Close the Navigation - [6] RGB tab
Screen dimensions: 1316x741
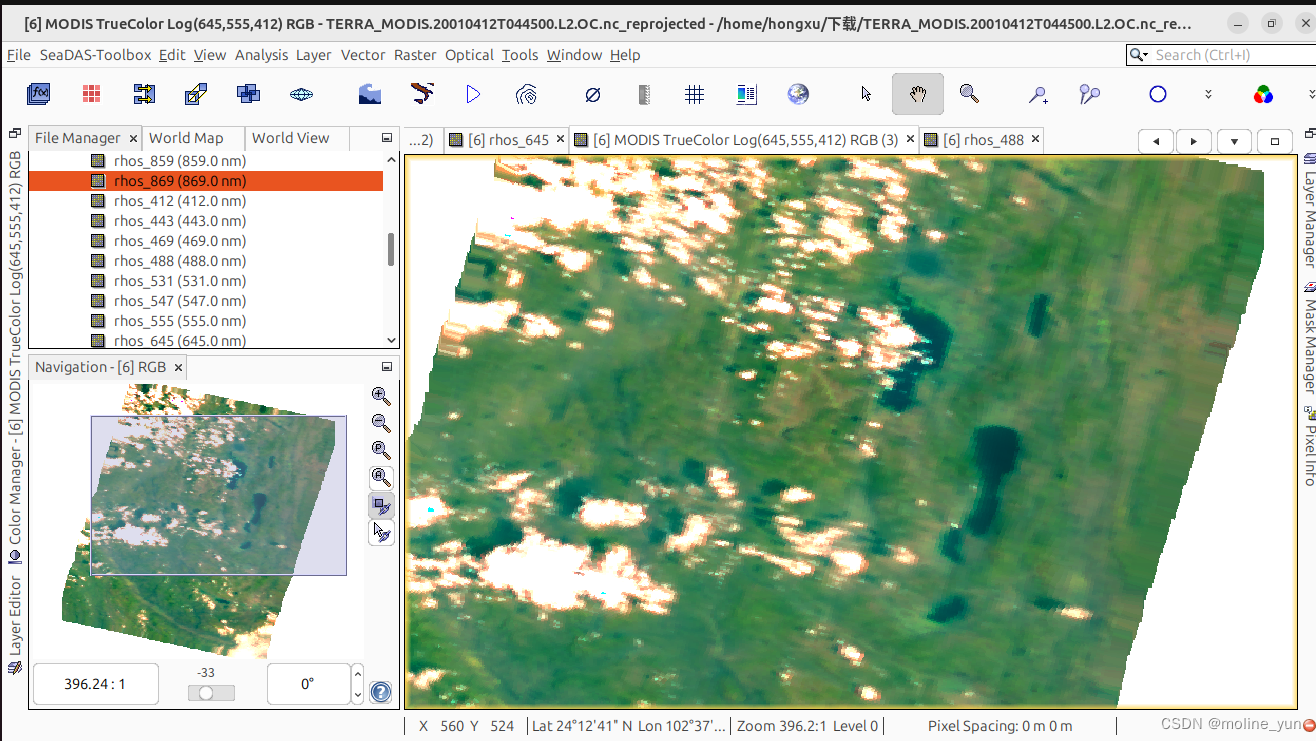click(x=178, y=367)
